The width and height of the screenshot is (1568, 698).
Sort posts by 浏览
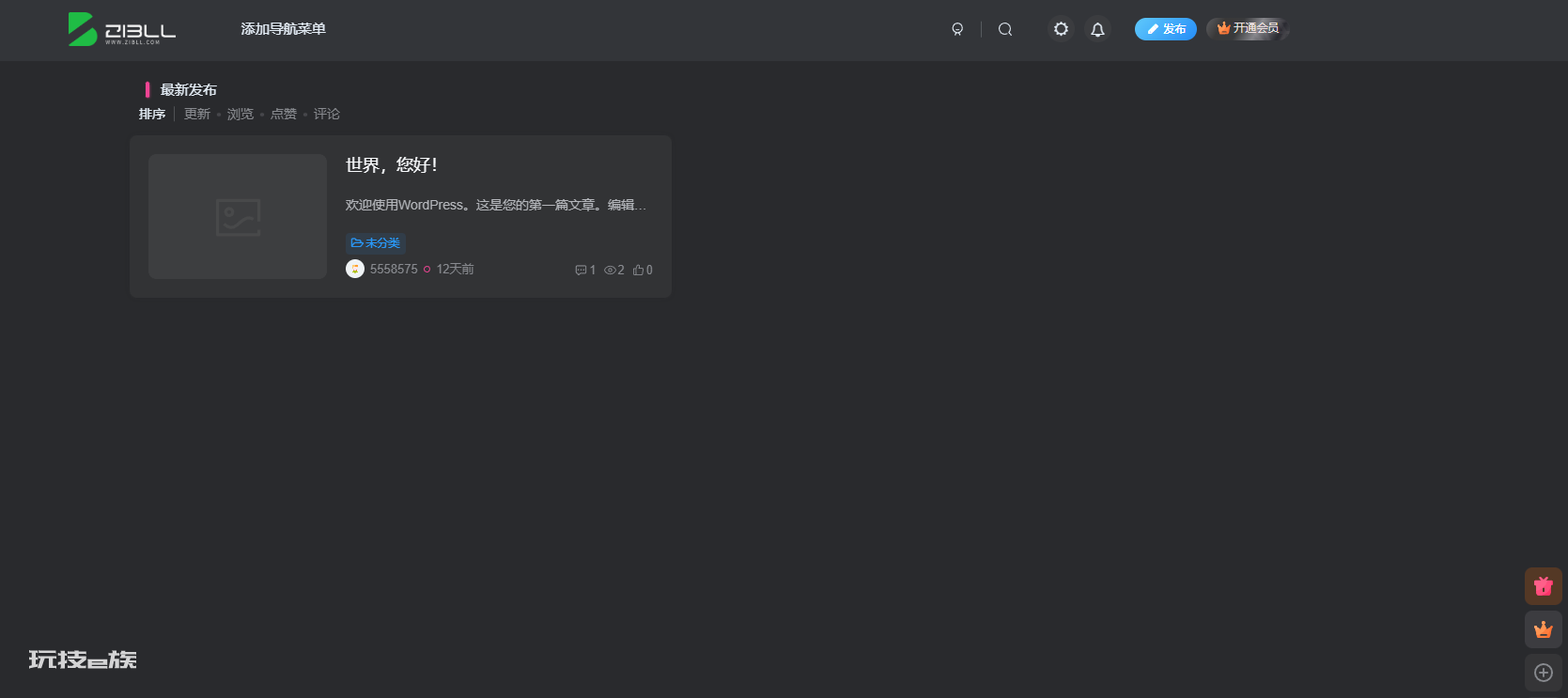coord(241,114)
